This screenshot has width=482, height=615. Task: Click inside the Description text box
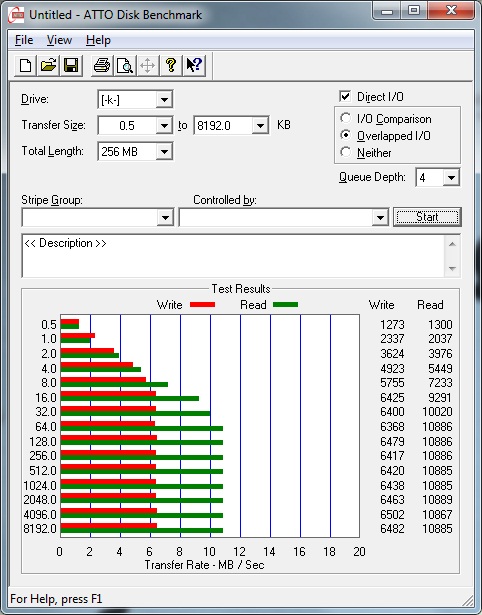tap(233, 256)
